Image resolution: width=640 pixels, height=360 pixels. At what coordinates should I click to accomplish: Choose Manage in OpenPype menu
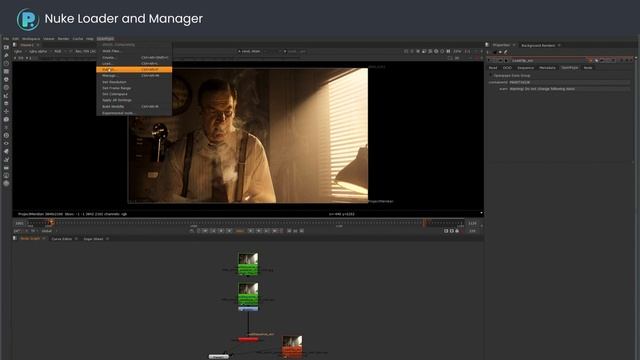tap(134, 76)
